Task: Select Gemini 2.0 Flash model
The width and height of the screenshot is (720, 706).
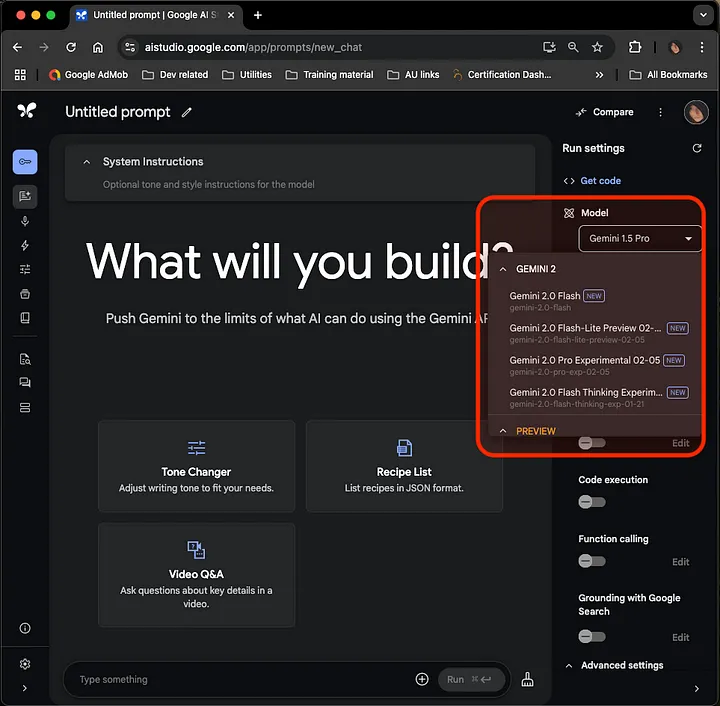Action: (594, 301)
